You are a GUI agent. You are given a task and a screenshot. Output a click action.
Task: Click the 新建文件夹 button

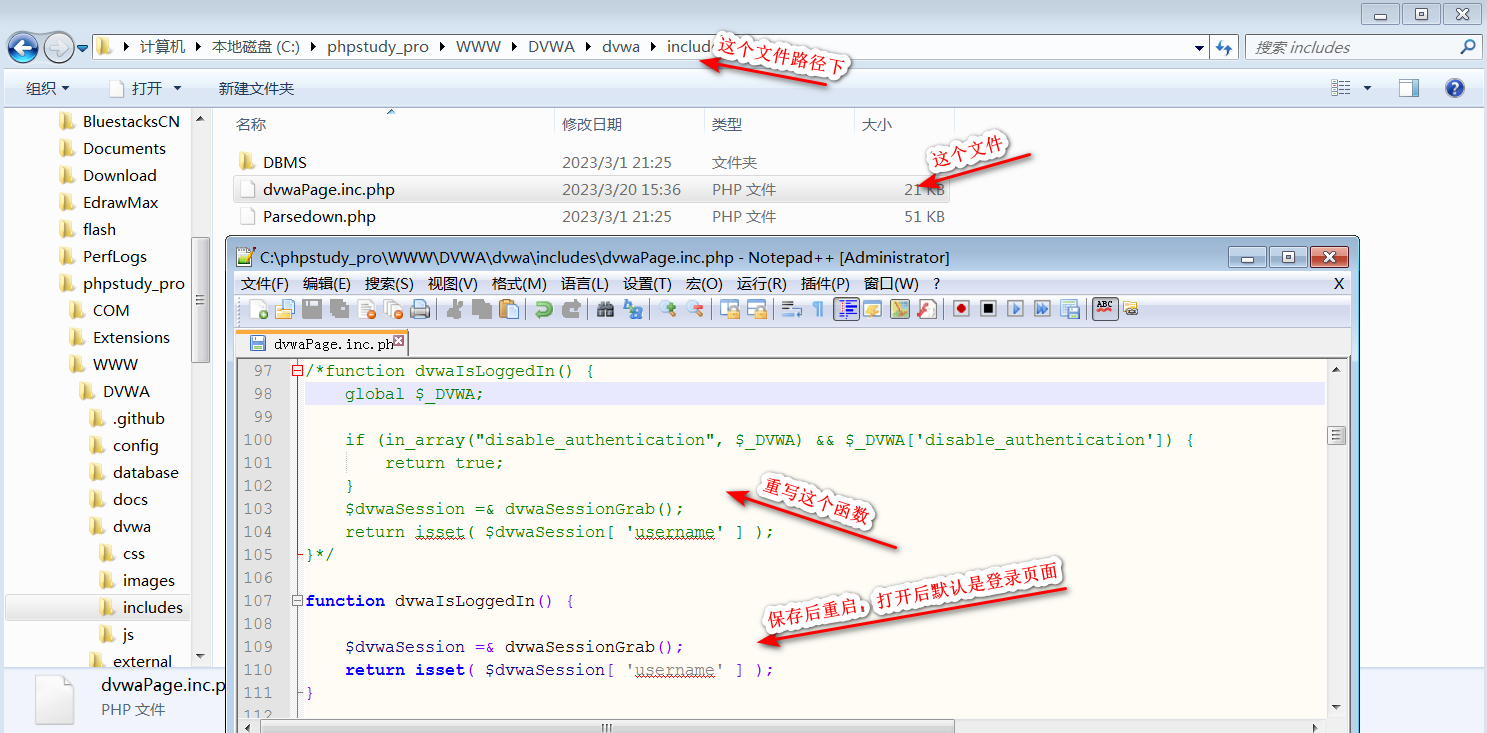point(256,88)
